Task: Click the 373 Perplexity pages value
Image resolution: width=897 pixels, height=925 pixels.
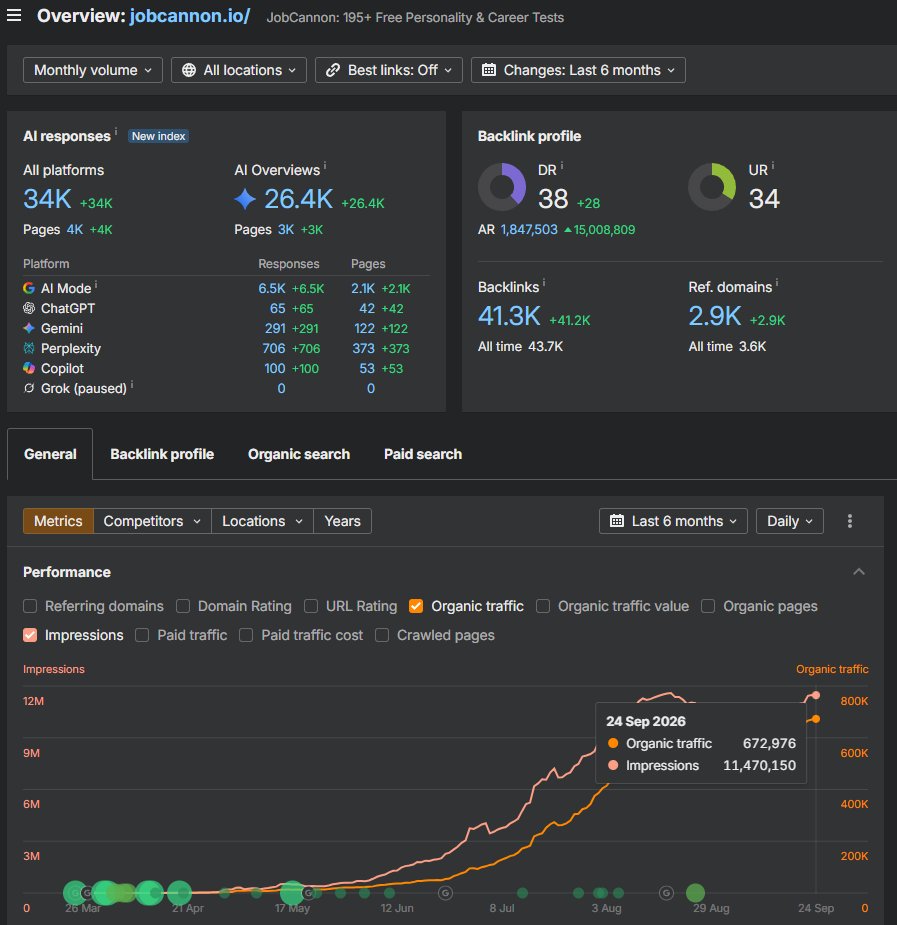Action: (x=363, y=349)
